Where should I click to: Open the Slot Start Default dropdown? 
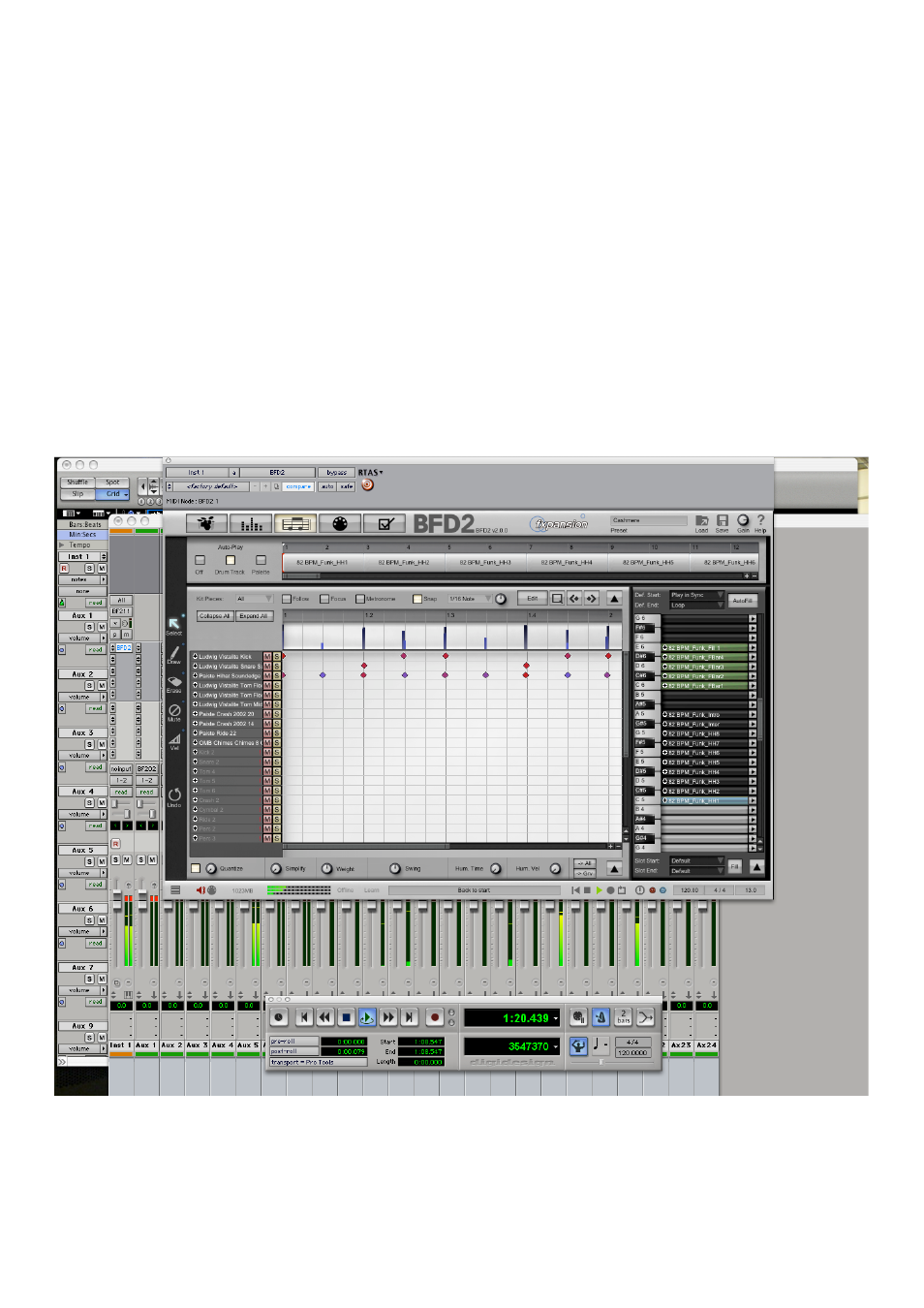pyautogui.click(x=696, y=860)
